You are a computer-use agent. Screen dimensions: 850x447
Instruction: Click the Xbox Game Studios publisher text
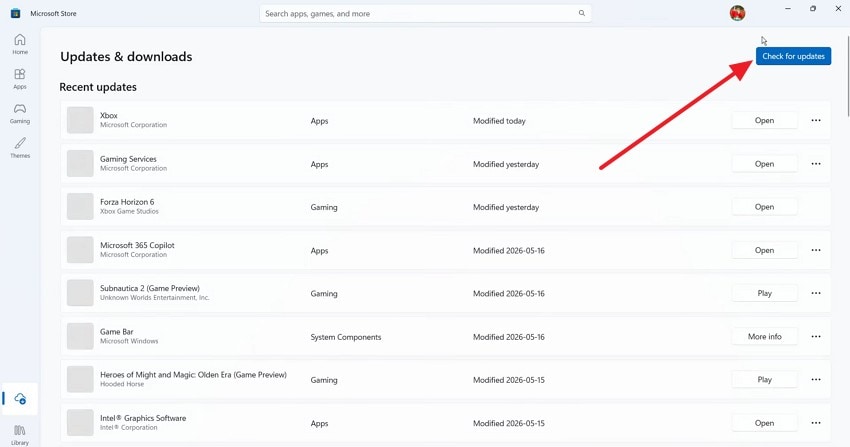(x=129, y=211)
